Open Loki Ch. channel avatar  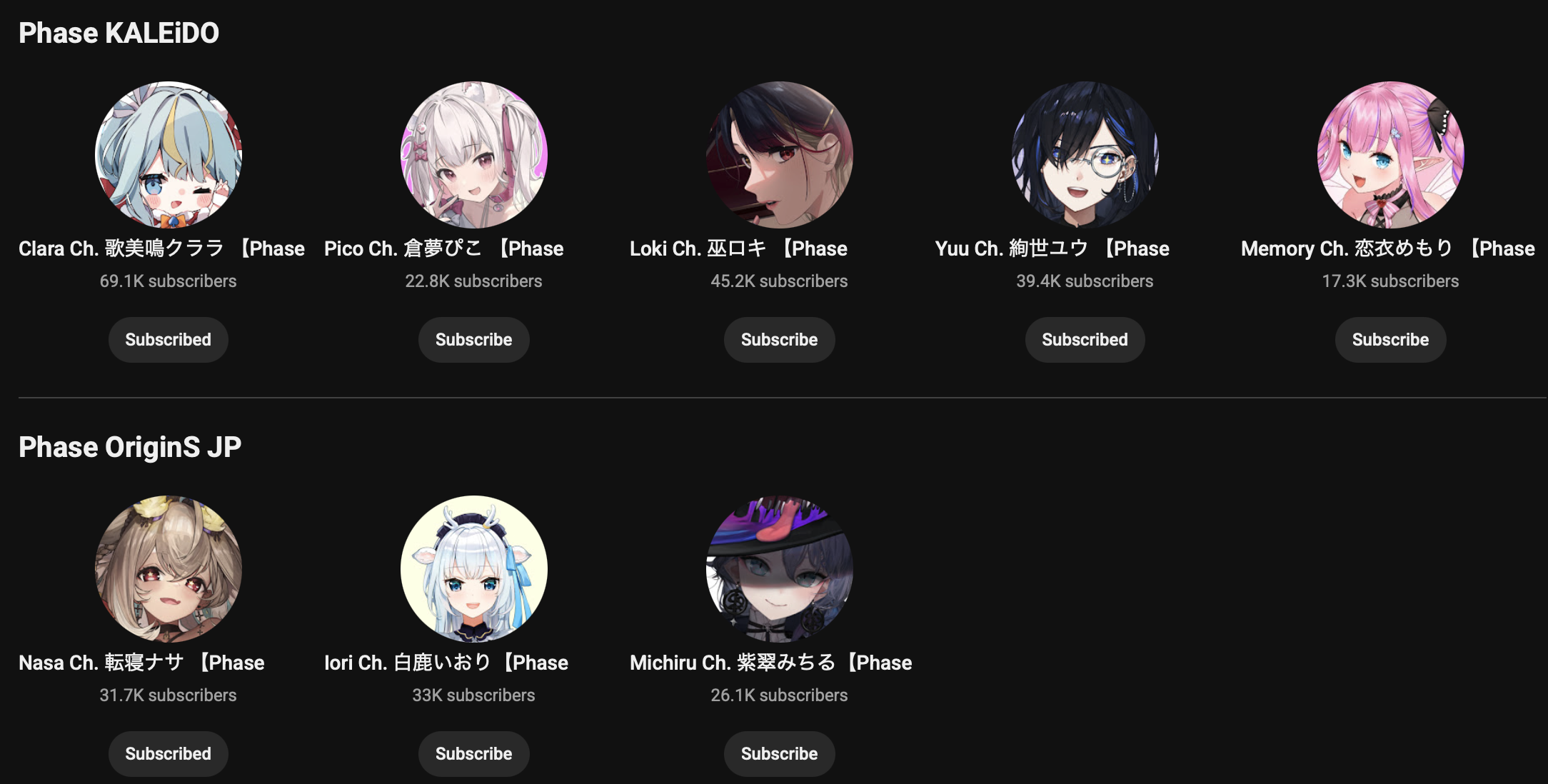coord(780,155)
